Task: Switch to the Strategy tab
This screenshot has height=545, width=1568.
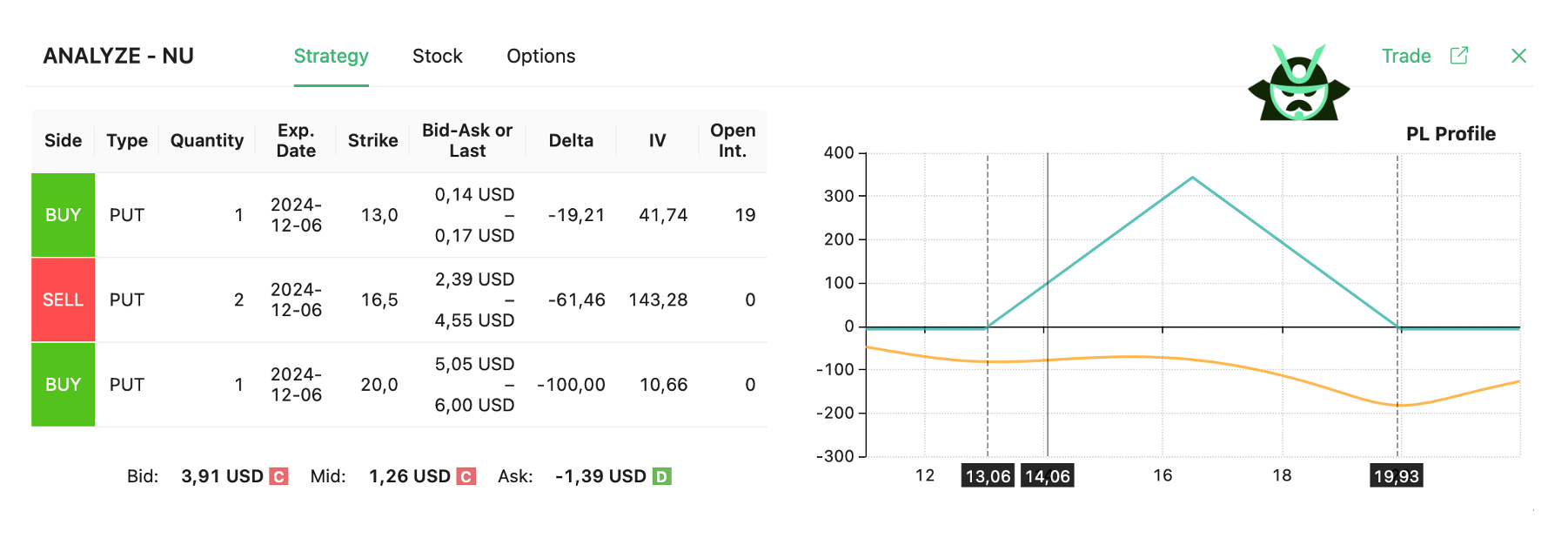Action: [331, 57]
